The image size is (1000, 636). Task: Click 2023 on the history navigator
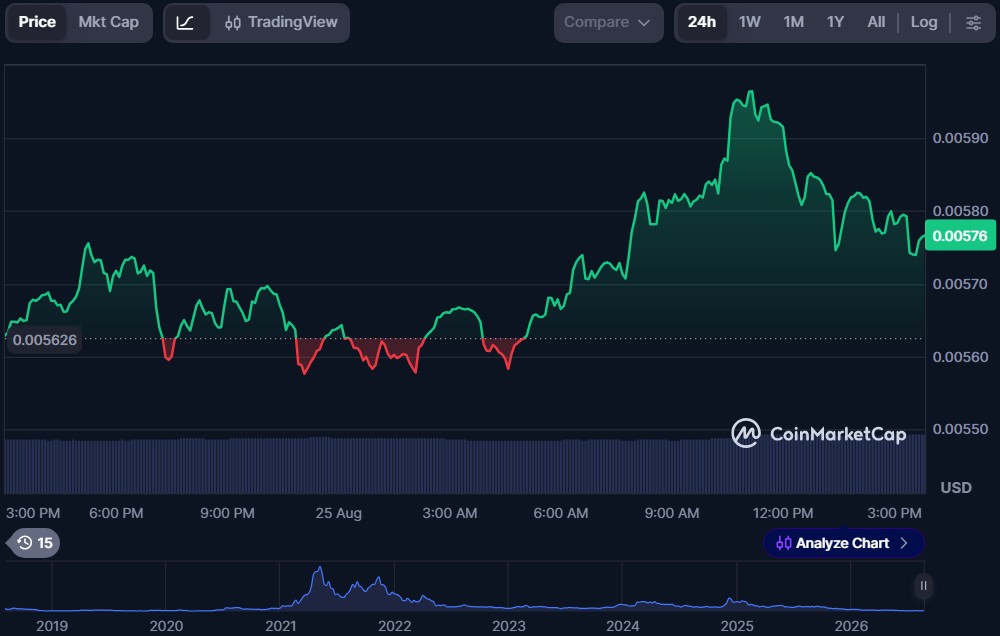click(x=508, y=626)
